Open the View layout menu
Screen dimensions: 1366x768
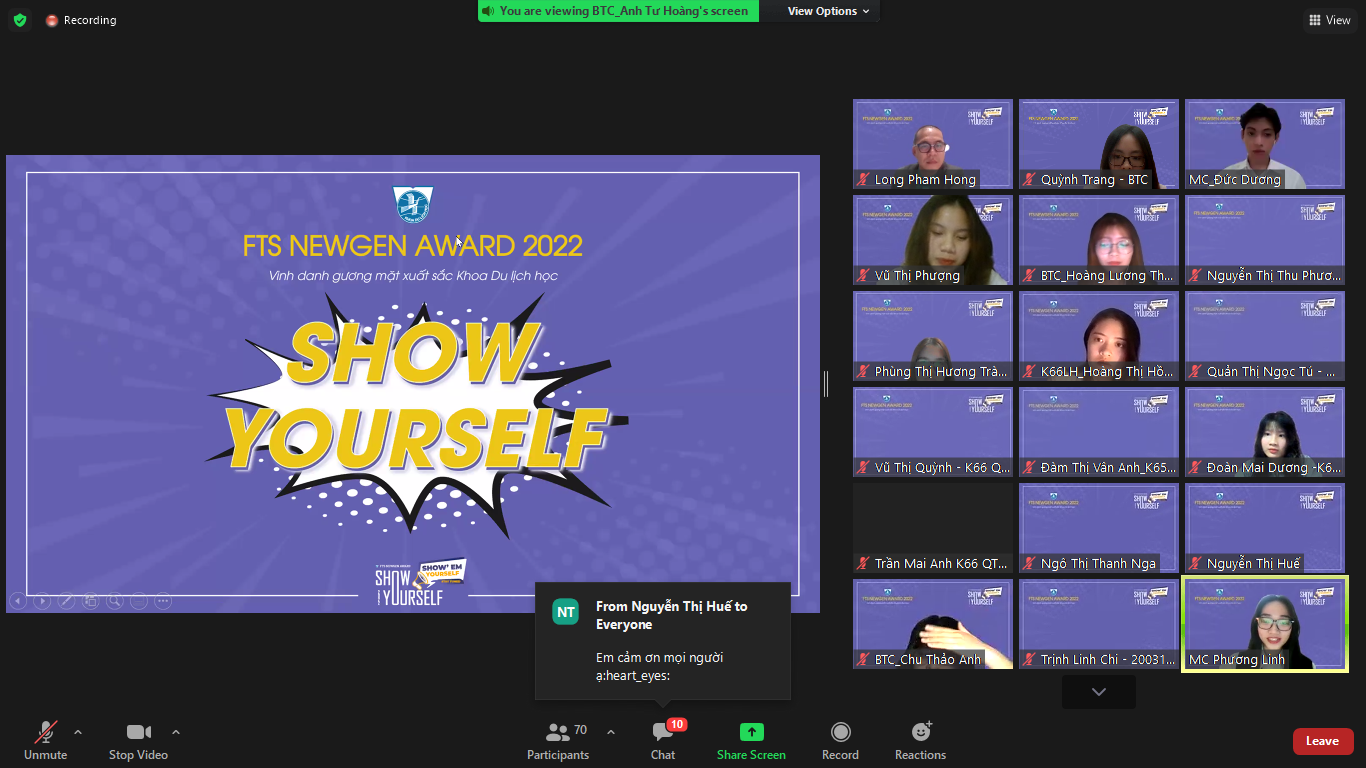(1329, 20)
